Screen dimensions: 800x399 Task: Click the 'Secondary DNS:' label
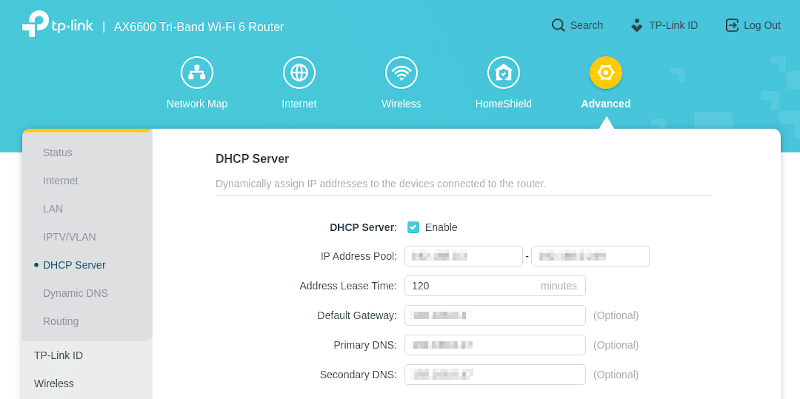click(358, 375)
